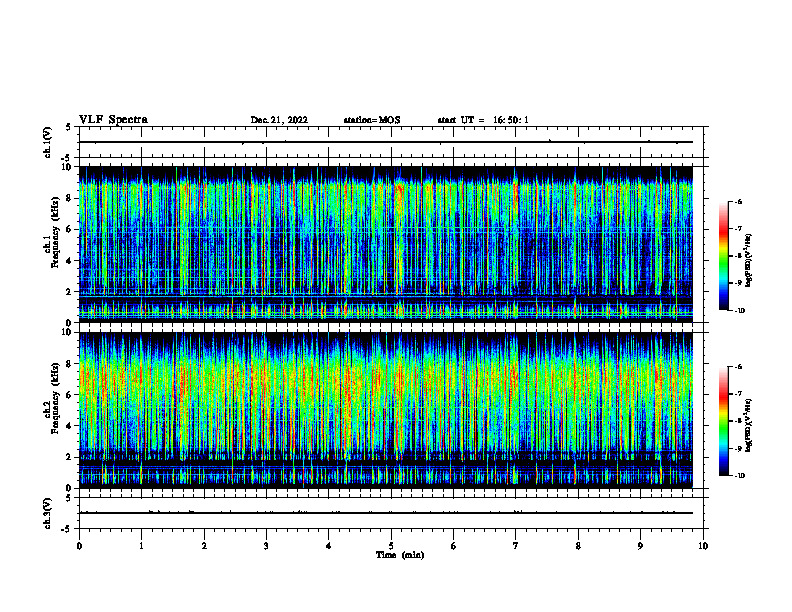Image resolution: width=792 pixels, height=612 pixels.
Task: Click the ch.3 voltage waveform trace panel
Action: click(391, 513)
